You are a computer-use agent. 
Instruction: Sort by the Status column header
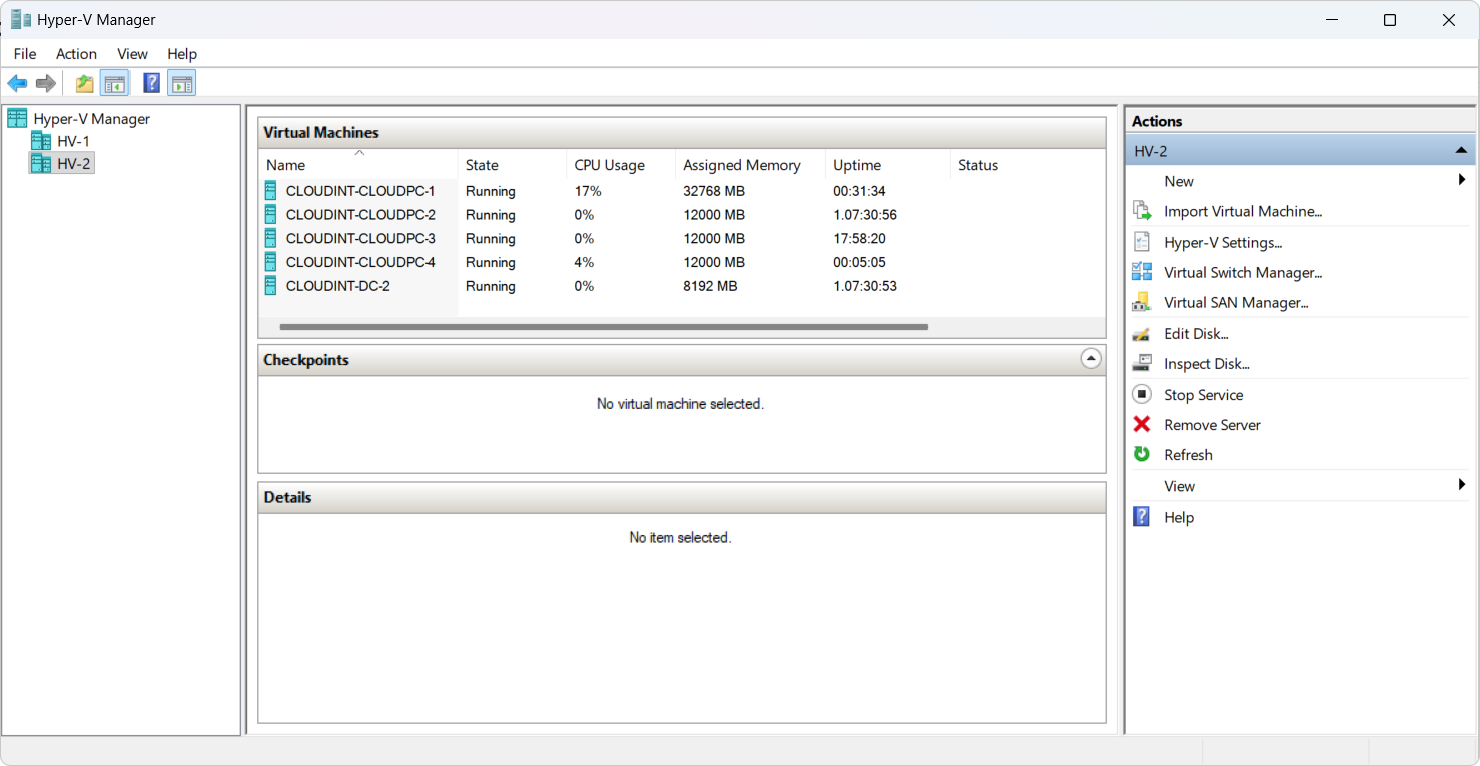click(x=1028, y=164)
